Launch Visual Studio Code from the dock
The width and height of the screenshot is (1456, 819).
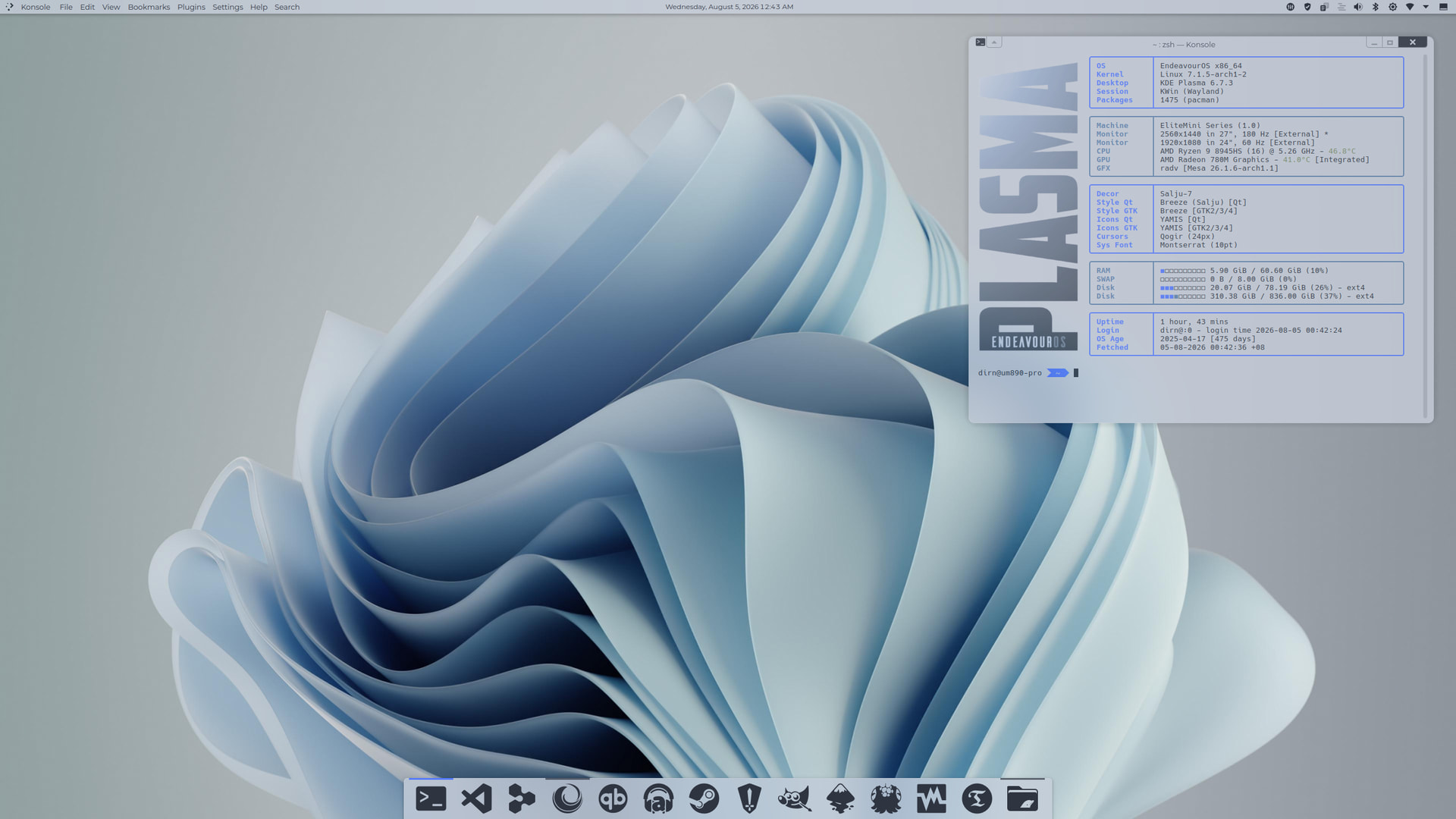476,799
